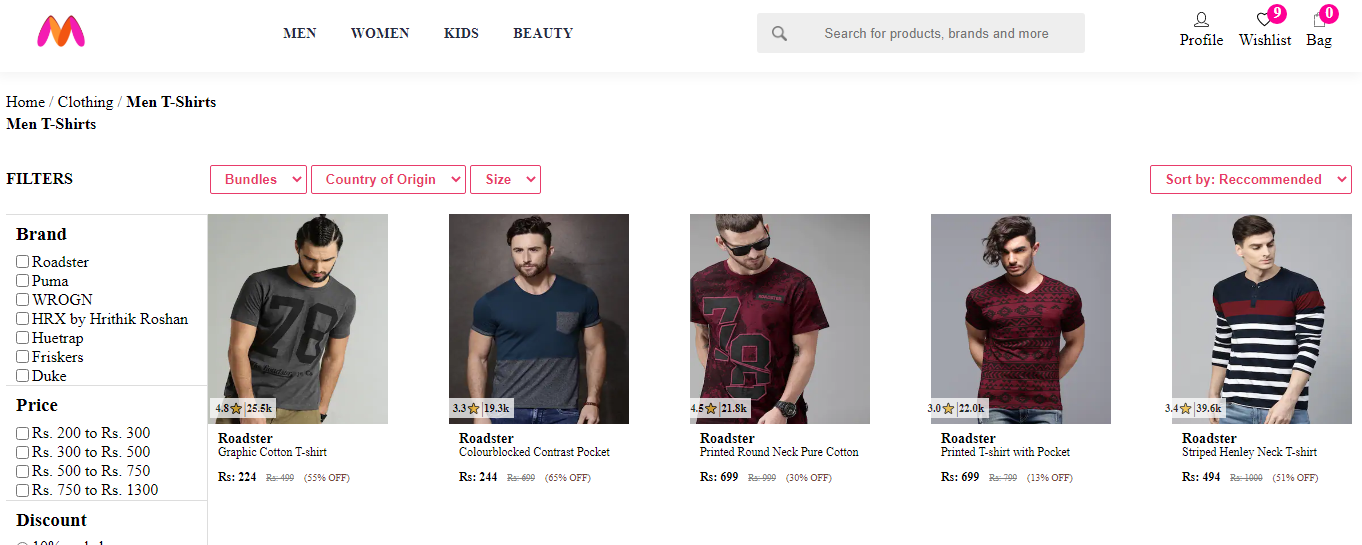Go to Home breadcrumb link
1362x545 pixels.
[x=25, y=102]
